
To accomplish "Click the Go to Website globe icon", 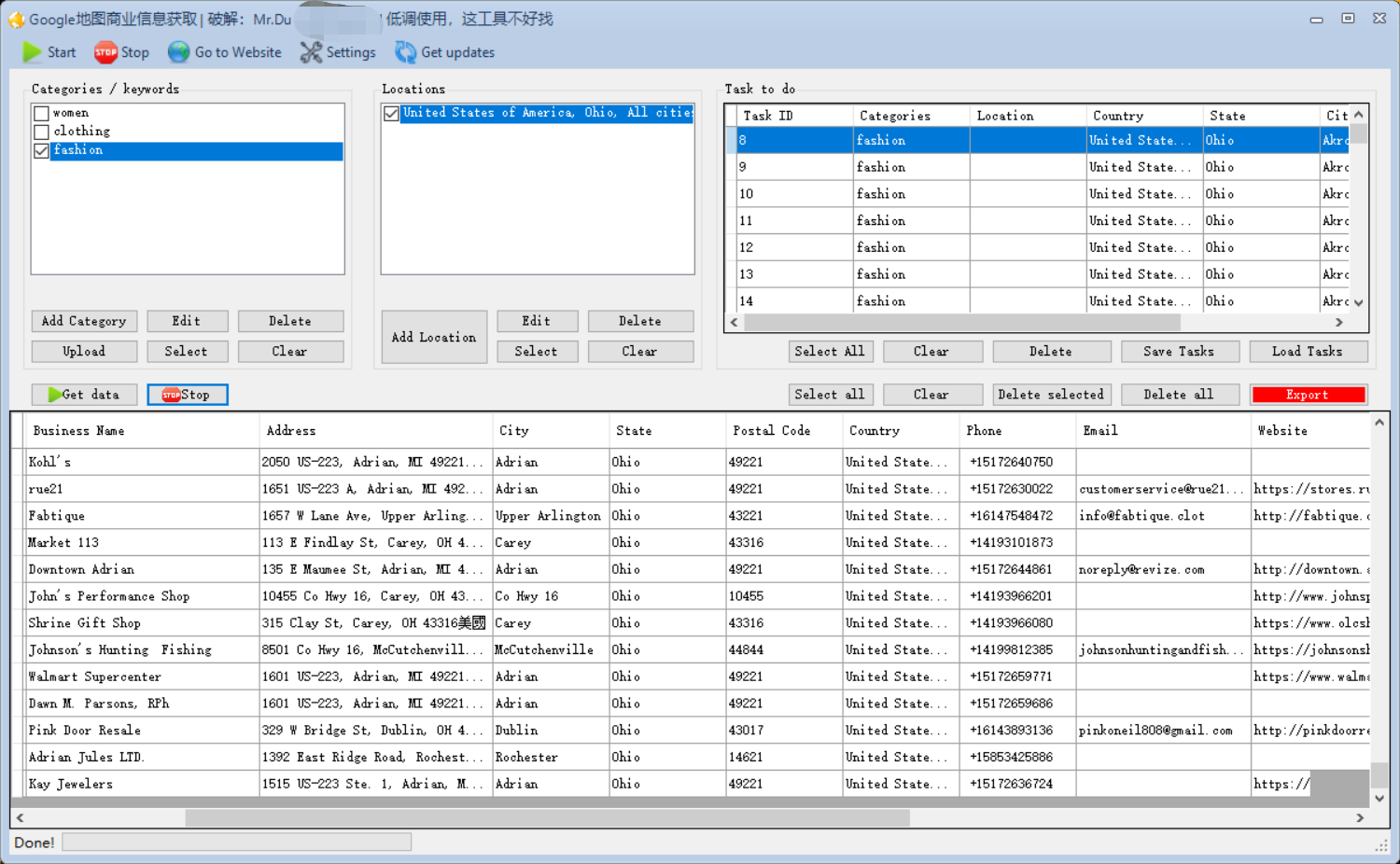I will [178, 52].
